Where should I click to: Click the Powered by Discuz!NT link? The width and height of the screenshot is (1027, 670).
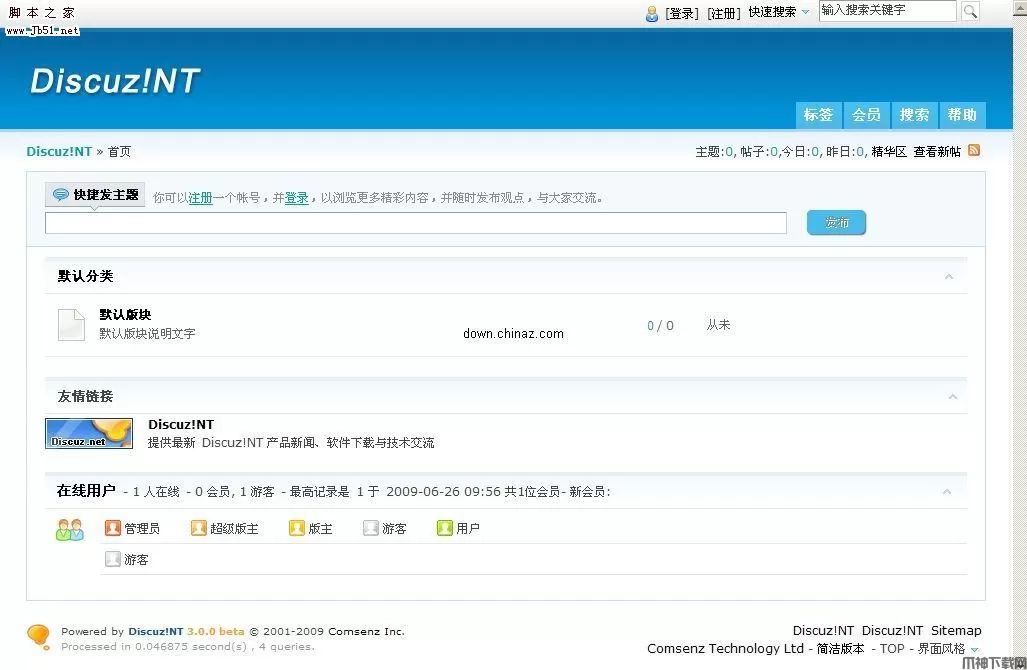click(156, 631)
